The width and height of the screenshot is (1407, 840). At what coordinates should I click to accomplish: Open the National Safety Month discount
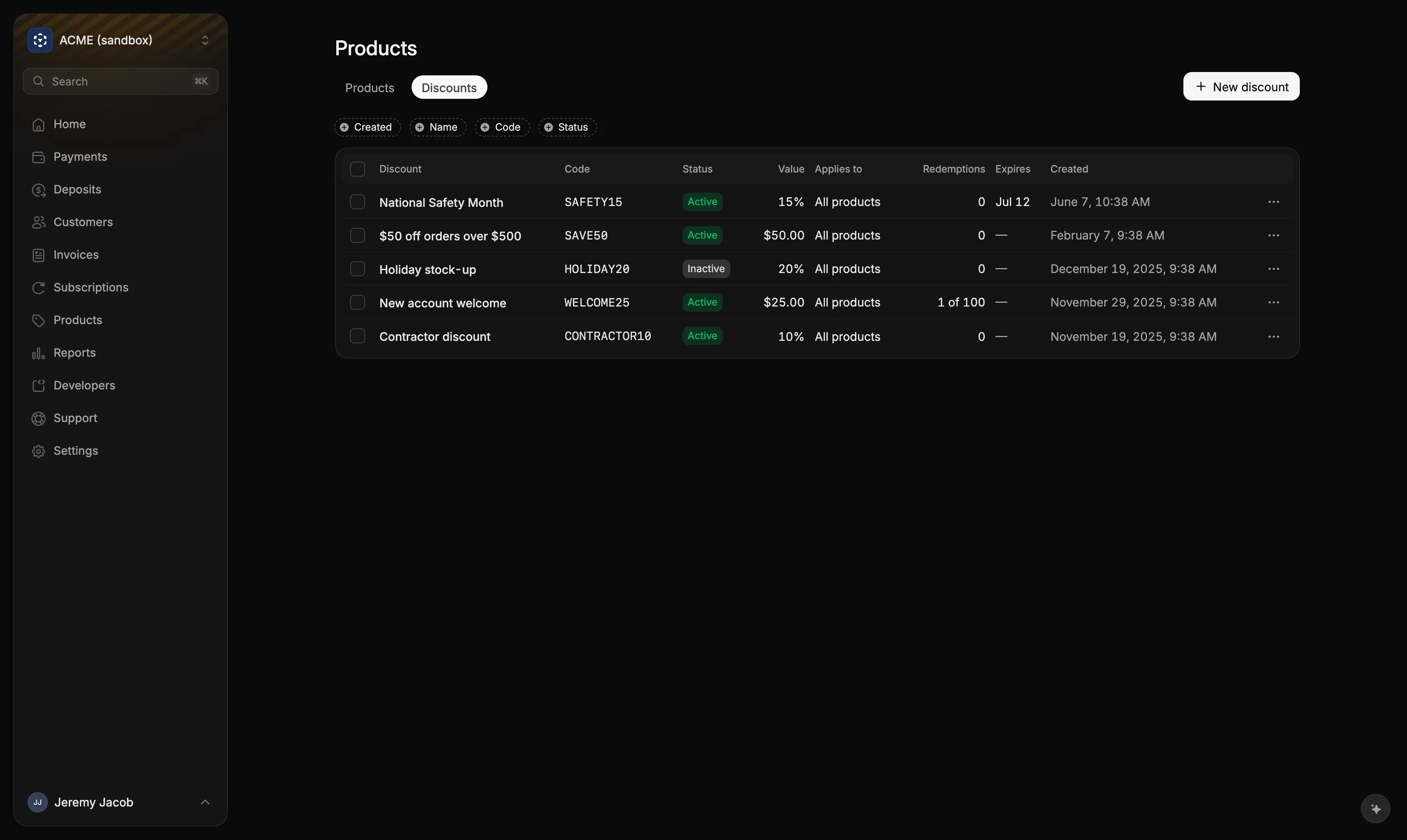(x=441, y=203)
